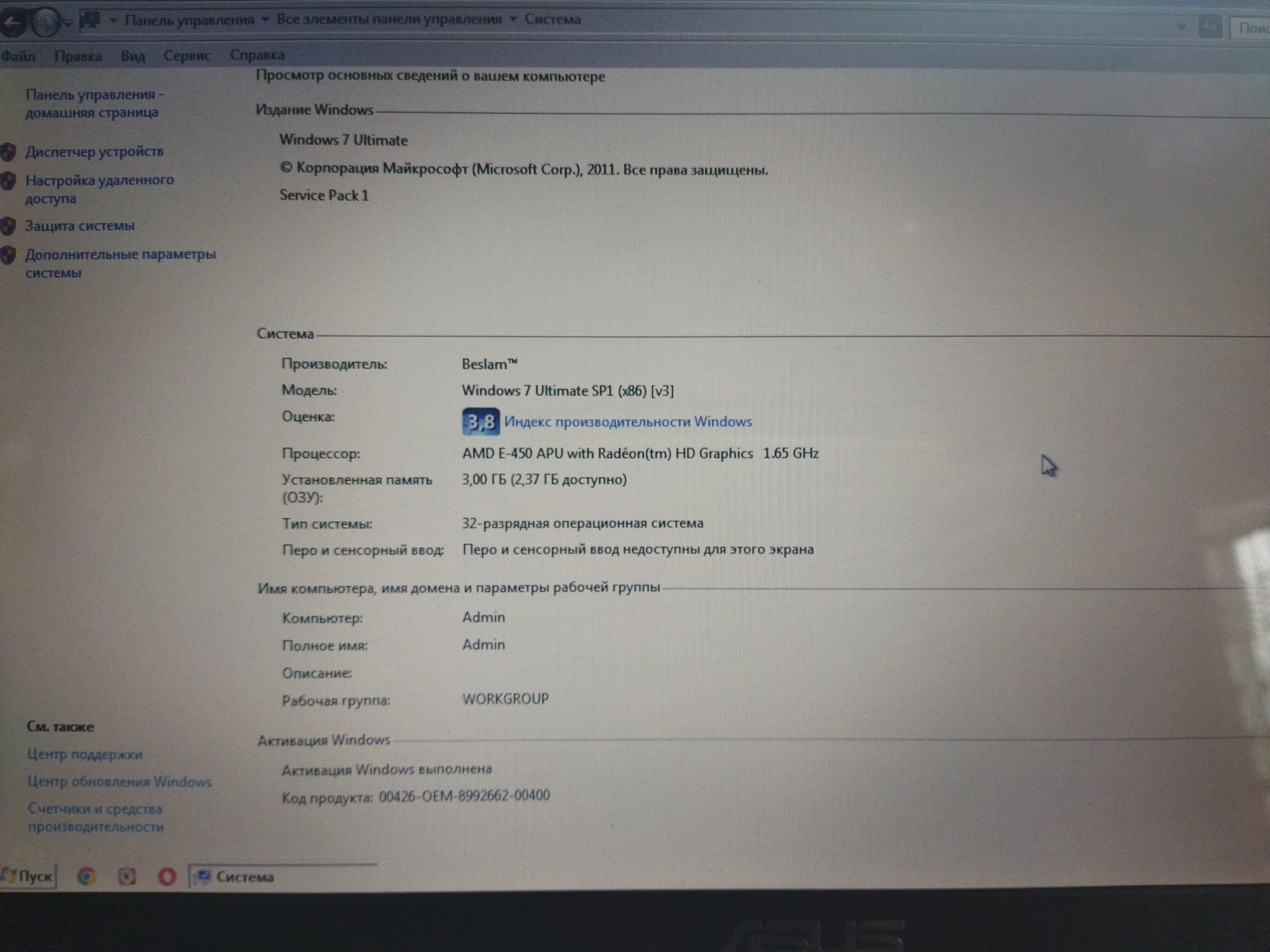This screenshot has height=952, width=1270.
Task: Click Windows 7 Ultimate edition text
Action: tap(344, 140)
